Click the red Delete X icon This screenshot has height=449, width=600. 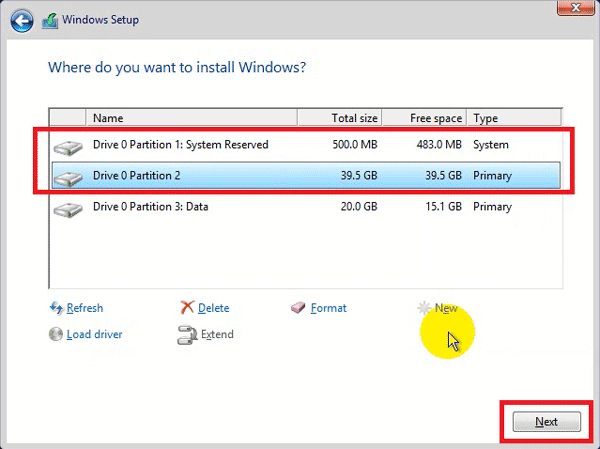point(187,308)
